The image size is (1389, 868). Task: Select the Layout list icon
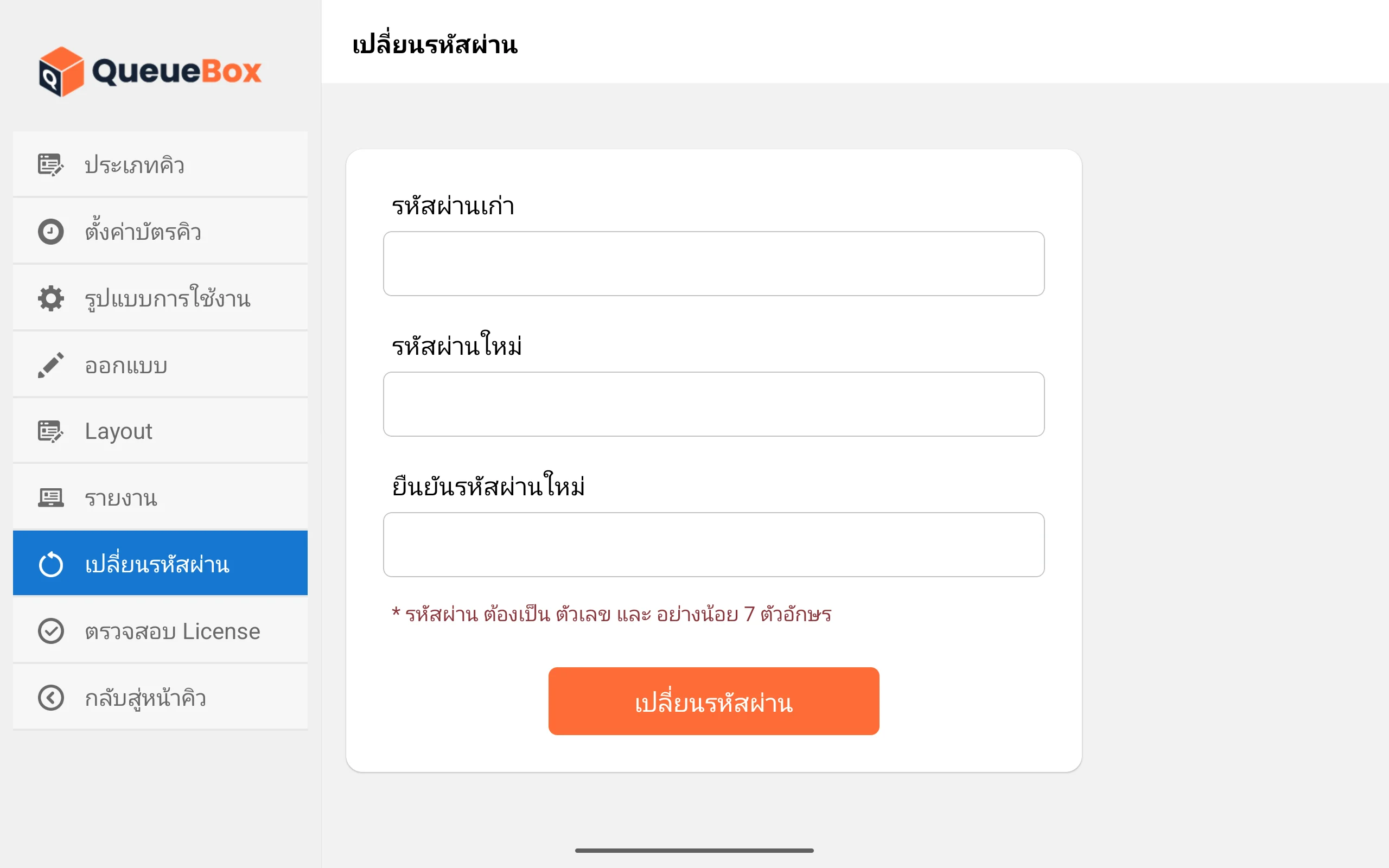pos(50,431)
